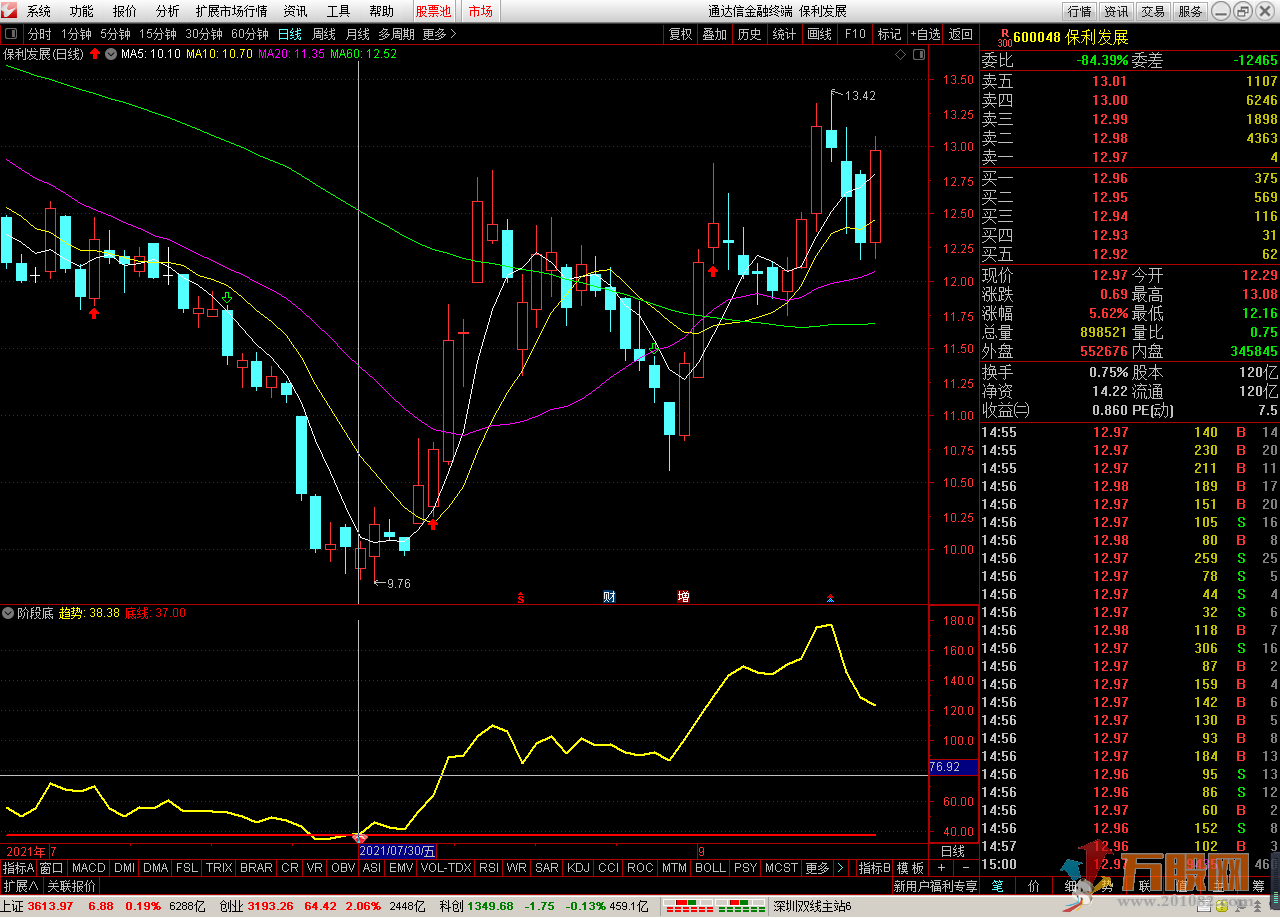This screenshot has width=1280, height=918.
Task: Switch chart to 周线 period
Action: click(x=324, y=34)
